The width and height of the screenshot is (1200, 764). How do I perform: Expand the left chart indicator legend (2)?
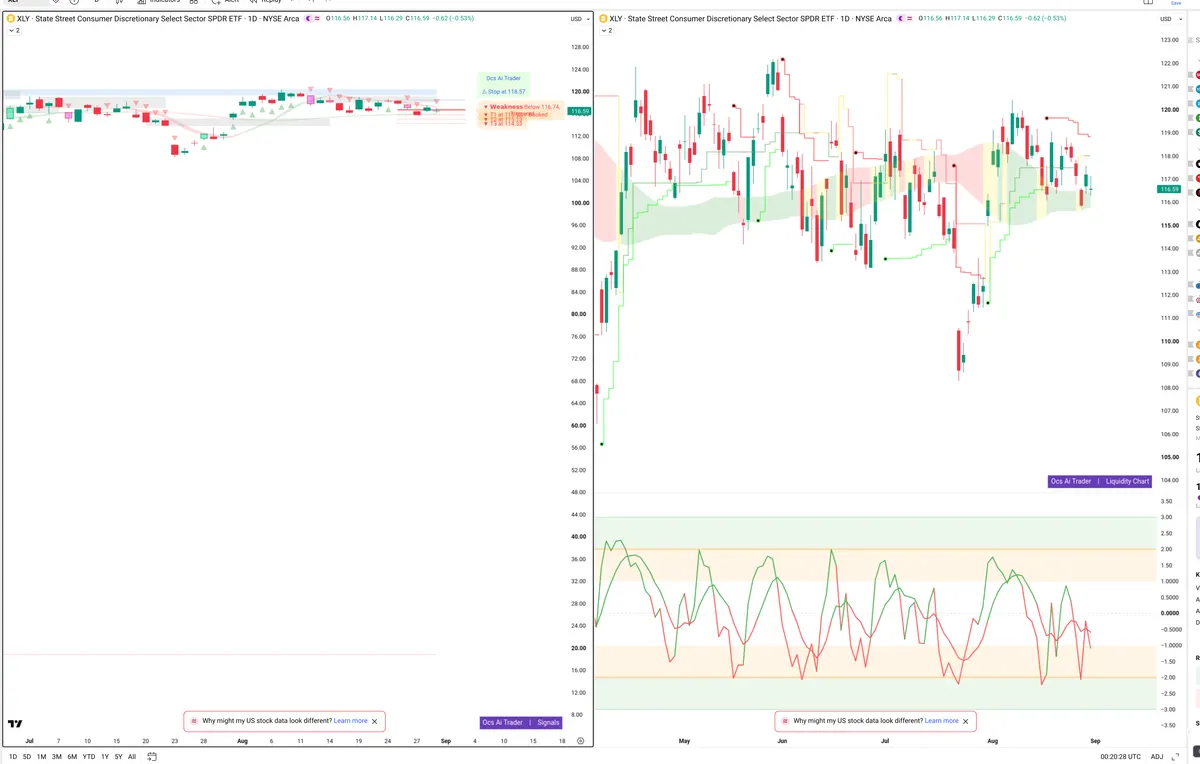point(13,31)
